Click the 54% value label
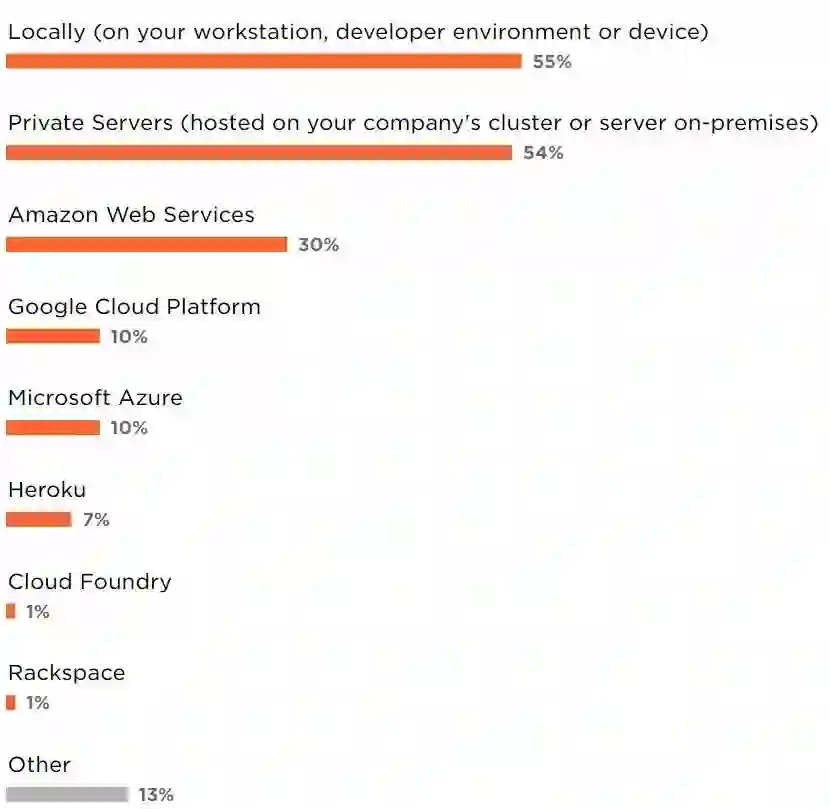This screenshot has height=809, width=830. coord(543,153)
